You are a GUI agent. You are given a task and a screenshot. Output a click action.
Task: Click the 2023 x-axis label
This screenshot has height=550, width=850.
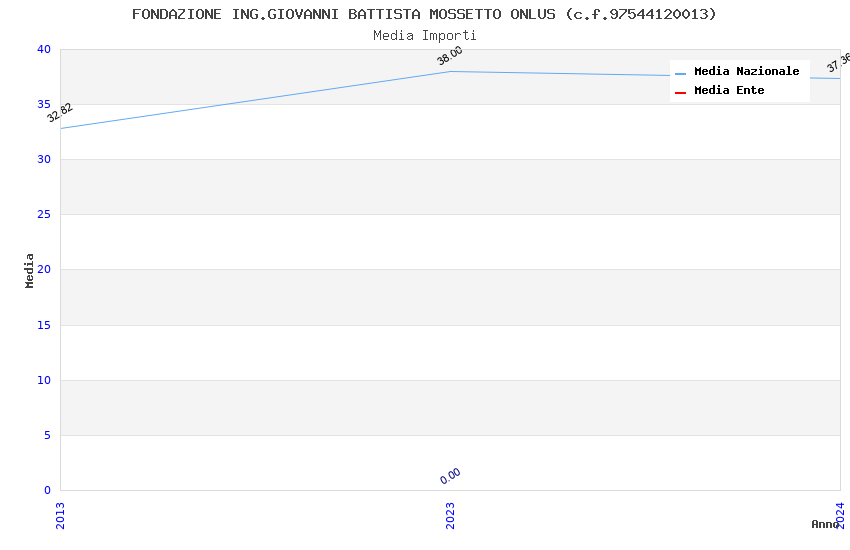point(450,516)
